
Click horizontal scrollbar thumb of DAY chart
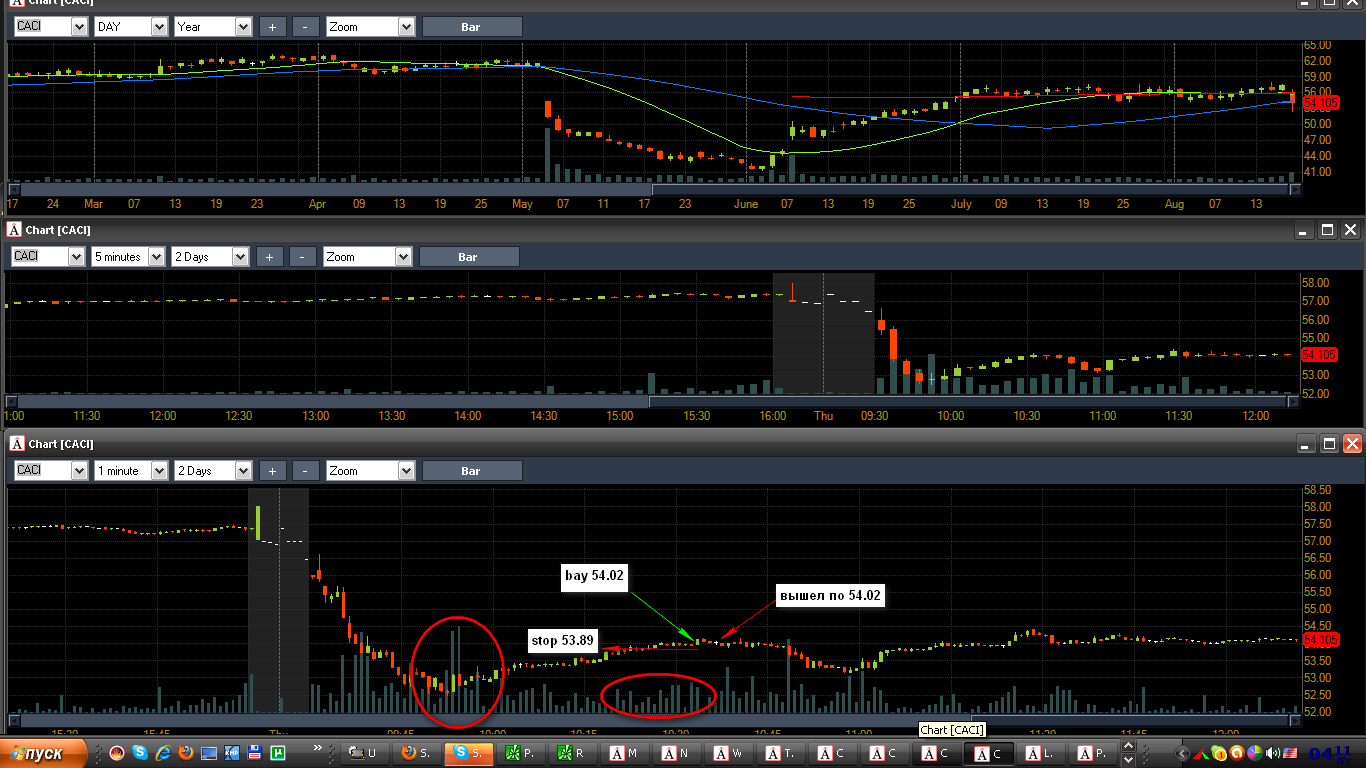click(x=971, y=188)
